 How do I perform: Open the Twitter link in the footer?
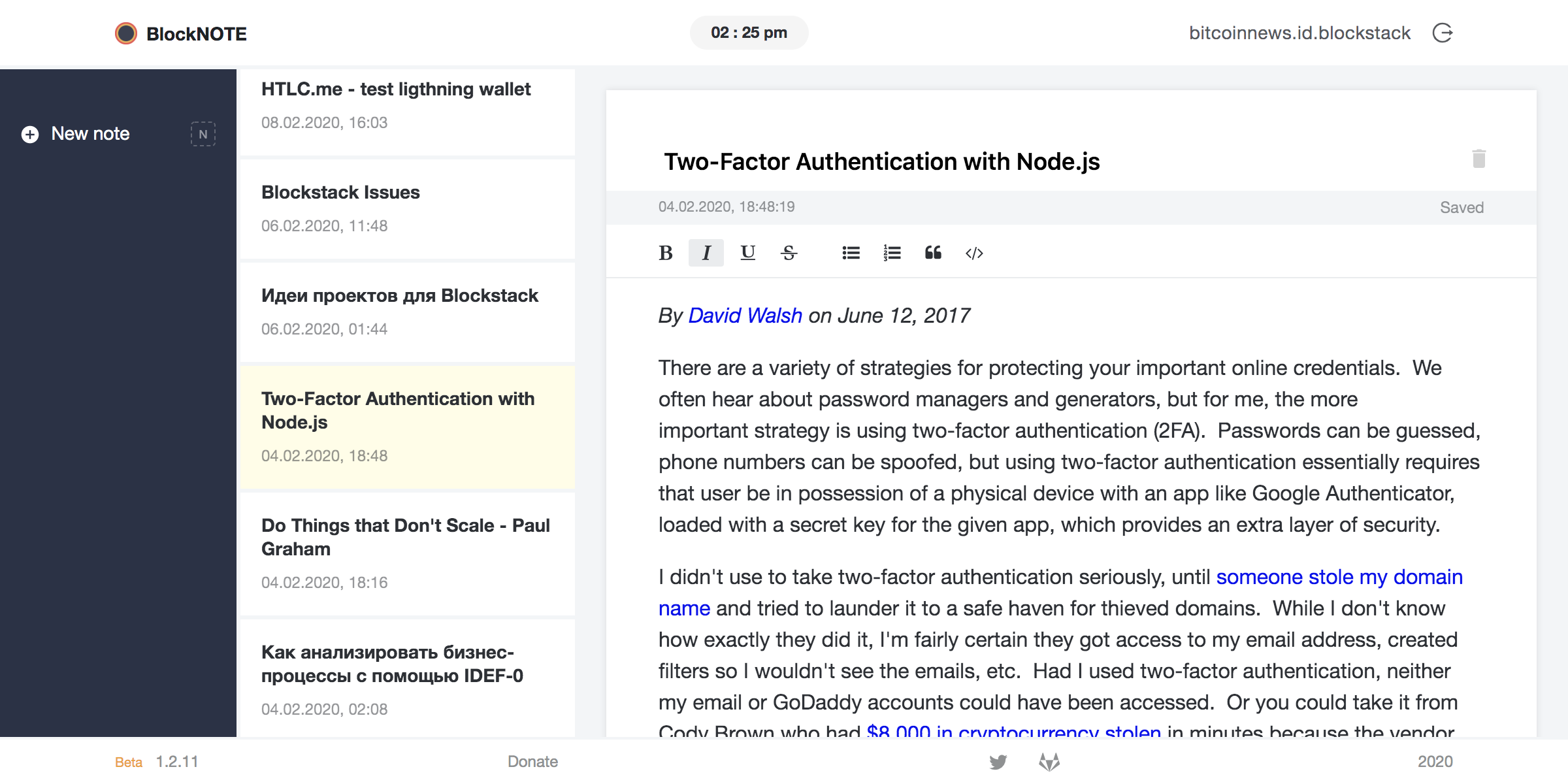998,762
